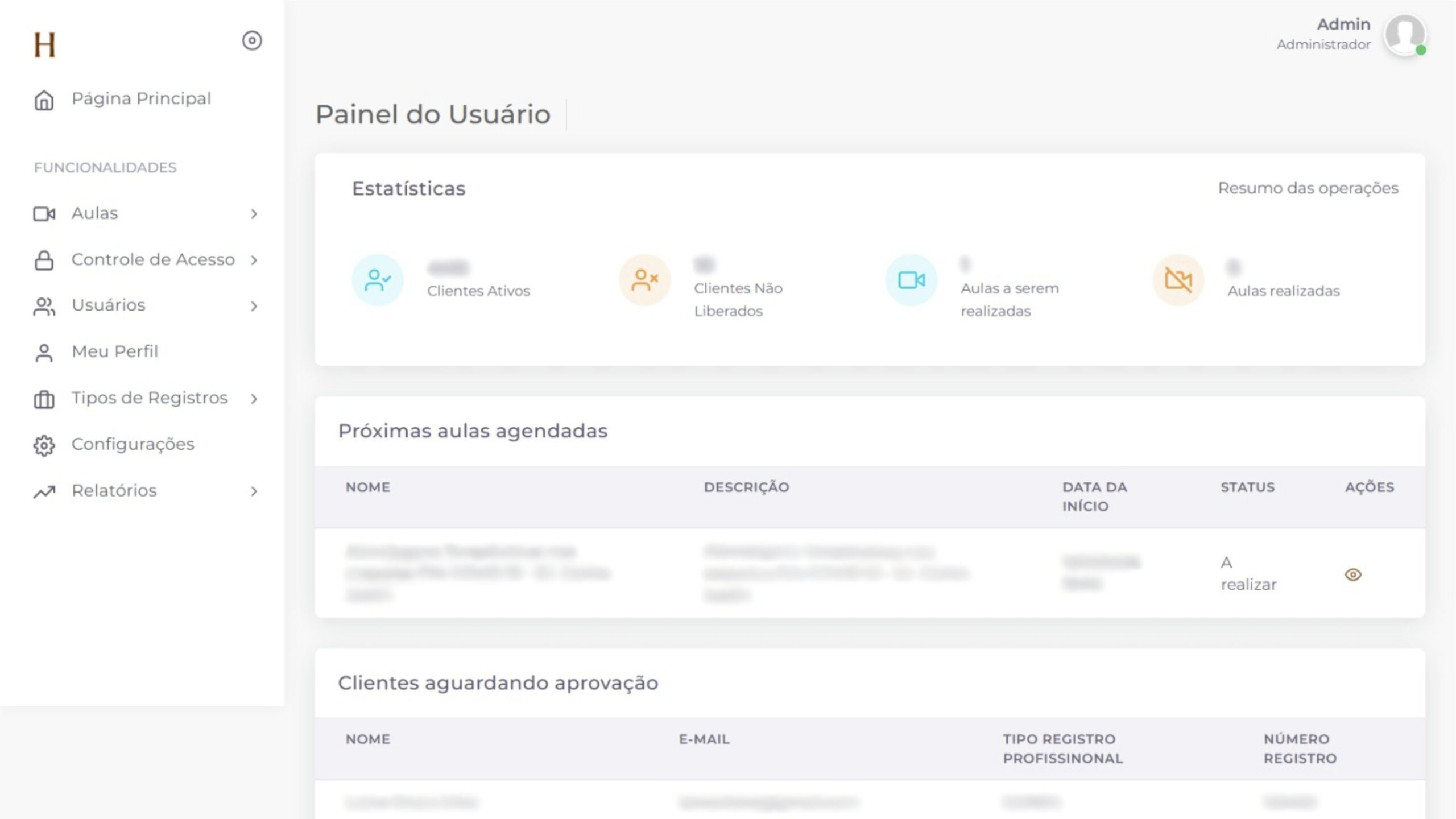Click the Clientes Não Liberados user-x icon

click(x=644, y=280)
